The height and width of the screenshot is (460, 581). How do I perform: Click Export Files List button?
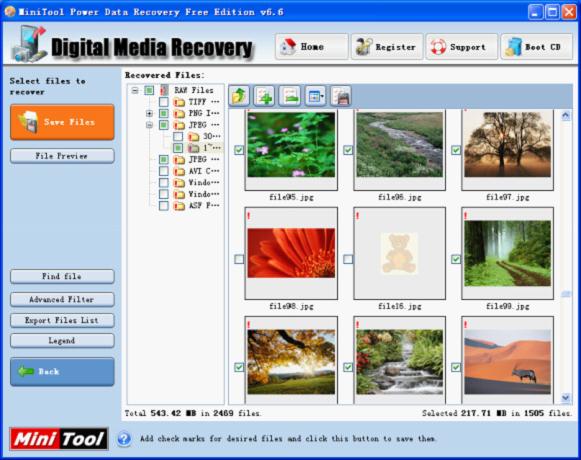[62, 320]
